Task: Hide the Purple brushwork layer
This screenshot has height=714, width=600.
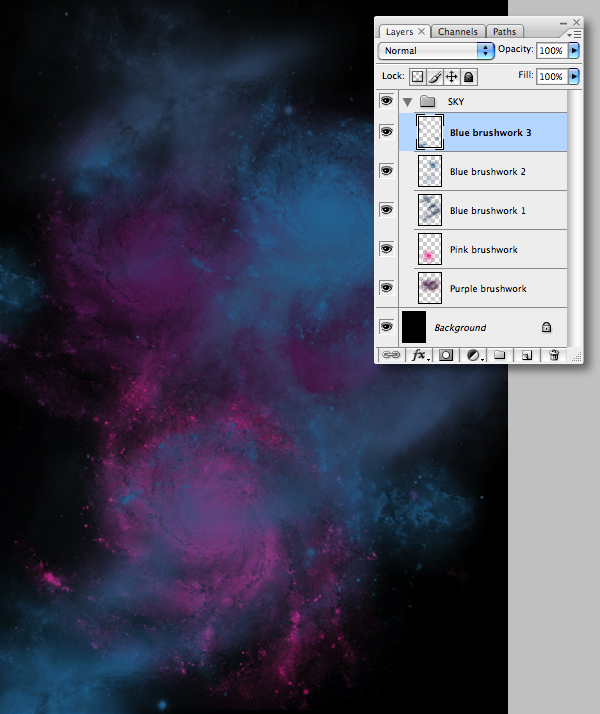Action: click(386, 288)
